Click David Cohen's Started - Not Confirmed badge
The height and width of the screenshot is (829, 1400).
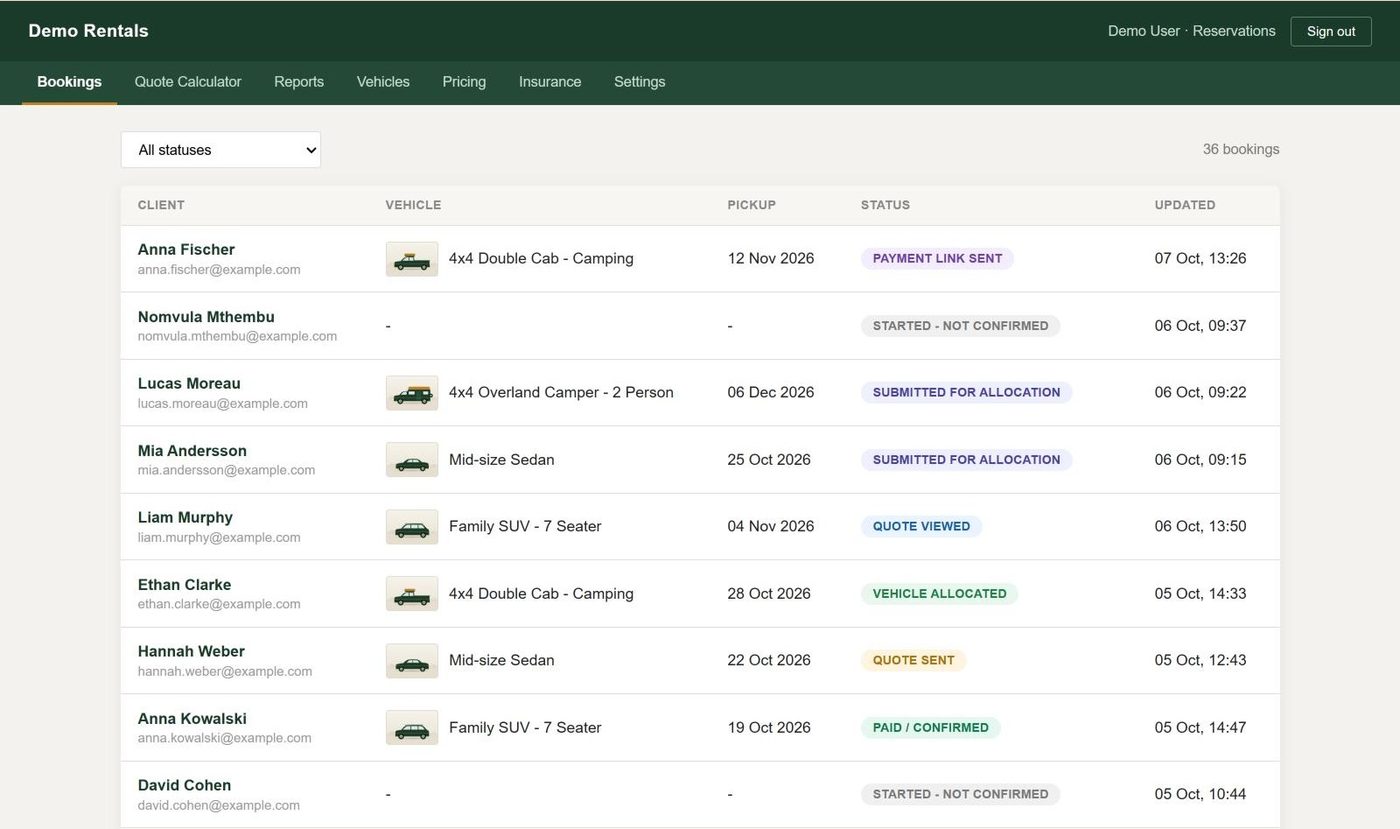(x=960, y=794)
